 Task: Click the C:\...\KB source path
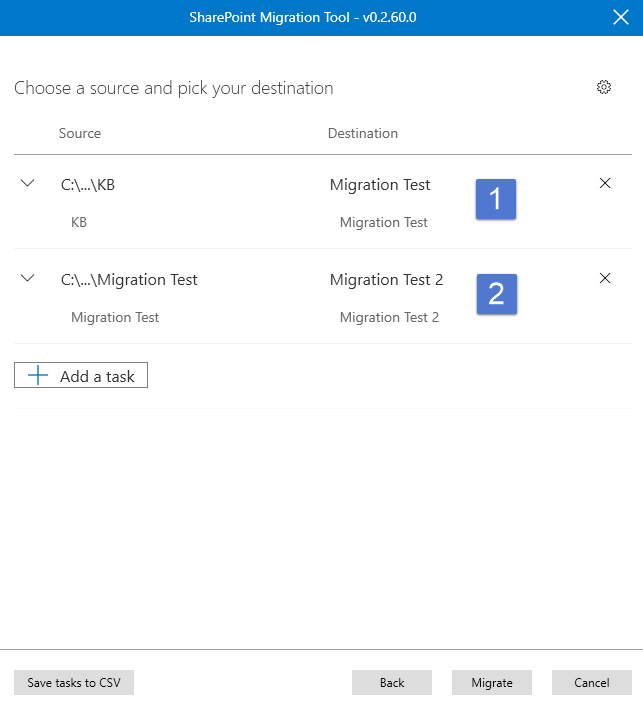tap(95, 185)
